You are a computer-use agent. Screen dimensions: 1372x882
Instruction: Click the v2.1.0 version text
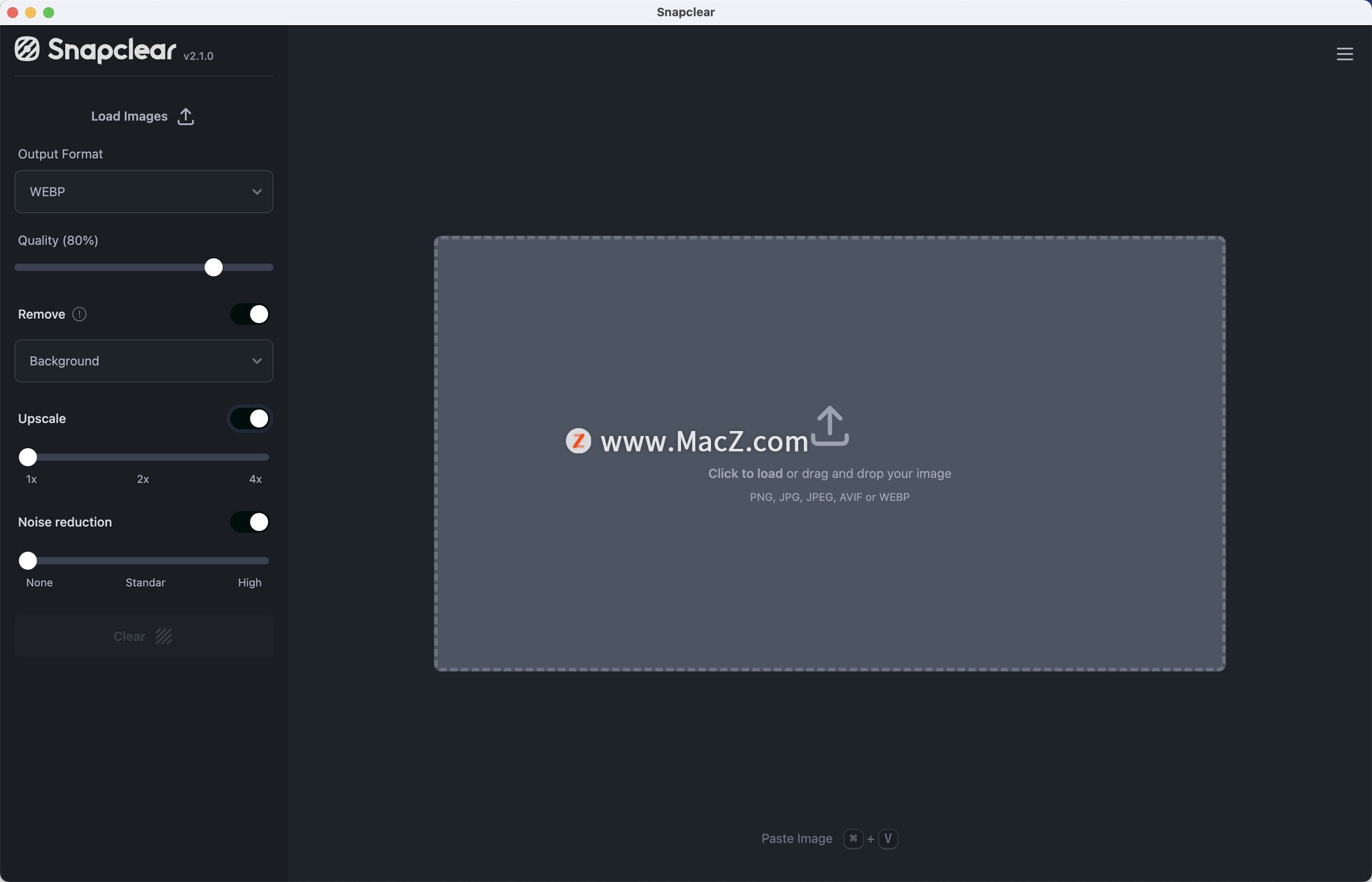198,56
